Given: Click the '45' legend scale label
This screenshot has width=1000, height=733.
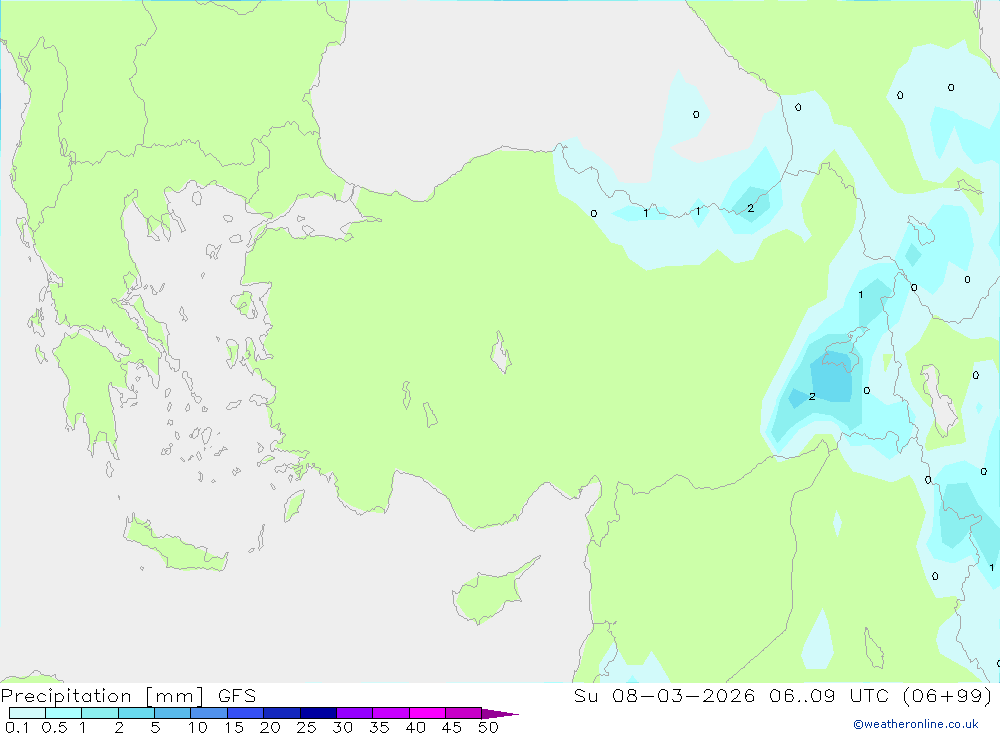Looking at the screenshot, I should (452, 727).
